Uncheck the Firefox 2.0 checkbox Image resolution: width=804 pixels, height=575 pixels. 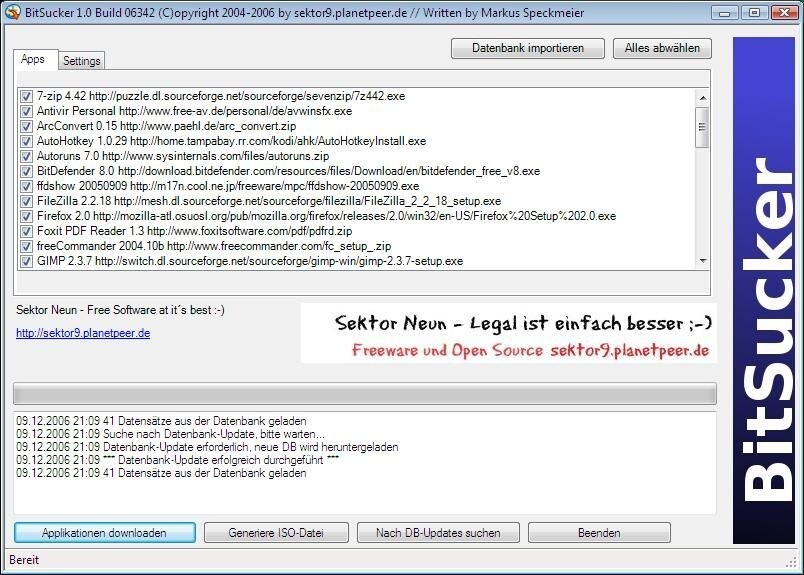click(x=26, y=216)
